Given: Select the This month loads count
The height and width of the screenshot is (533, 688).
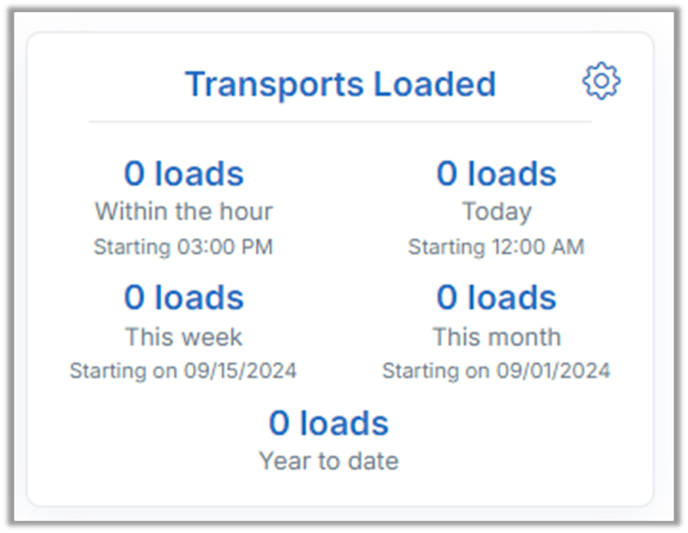Looking at the screenshot, I should pos(496,297).
